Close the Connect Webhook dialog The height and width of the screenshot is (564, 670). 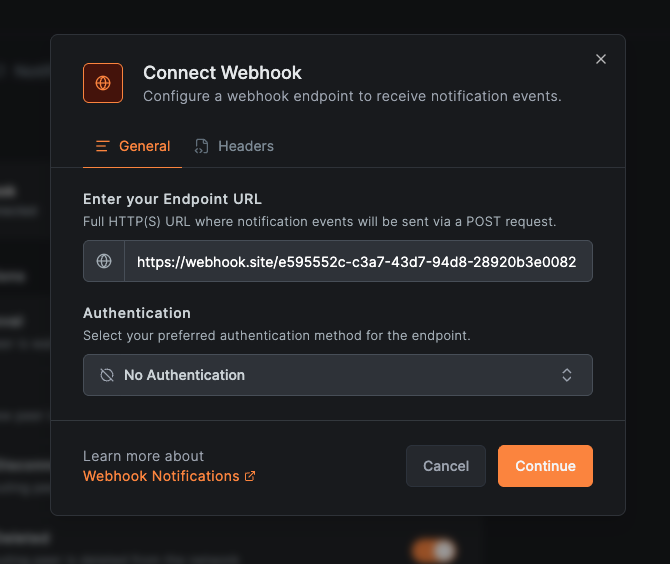(x=601, y=59)
